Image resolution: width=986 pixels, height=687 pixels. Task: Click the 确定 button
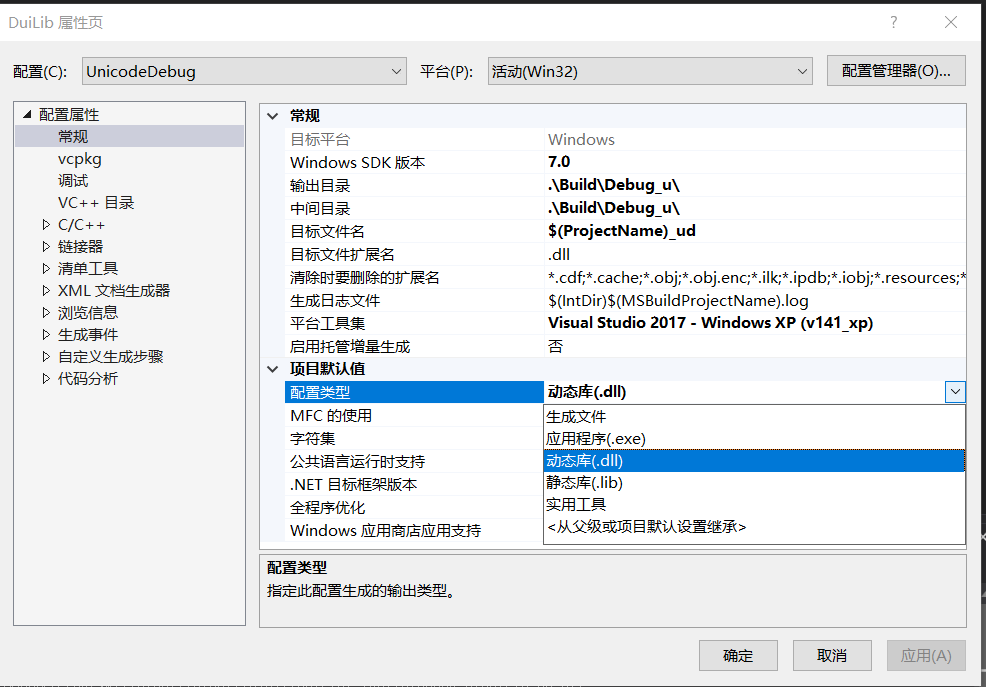click(738, 655)
